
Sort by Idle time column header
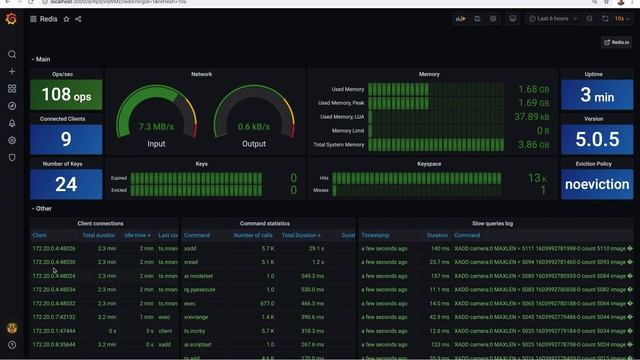pyautogui.click(x=137, y=236)
